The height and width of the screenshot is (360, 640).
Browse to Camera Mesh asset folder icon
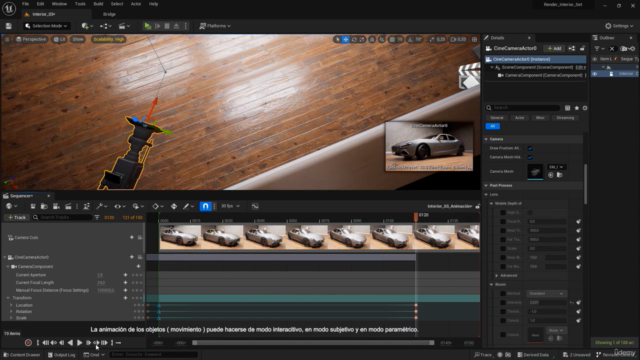pos(560,175)
